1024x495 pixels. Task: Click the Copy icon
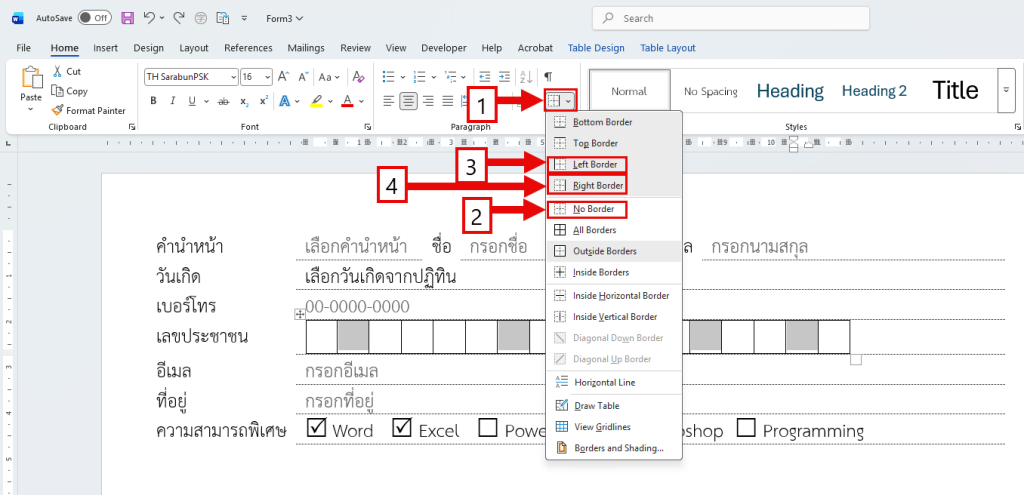[57, 91]
